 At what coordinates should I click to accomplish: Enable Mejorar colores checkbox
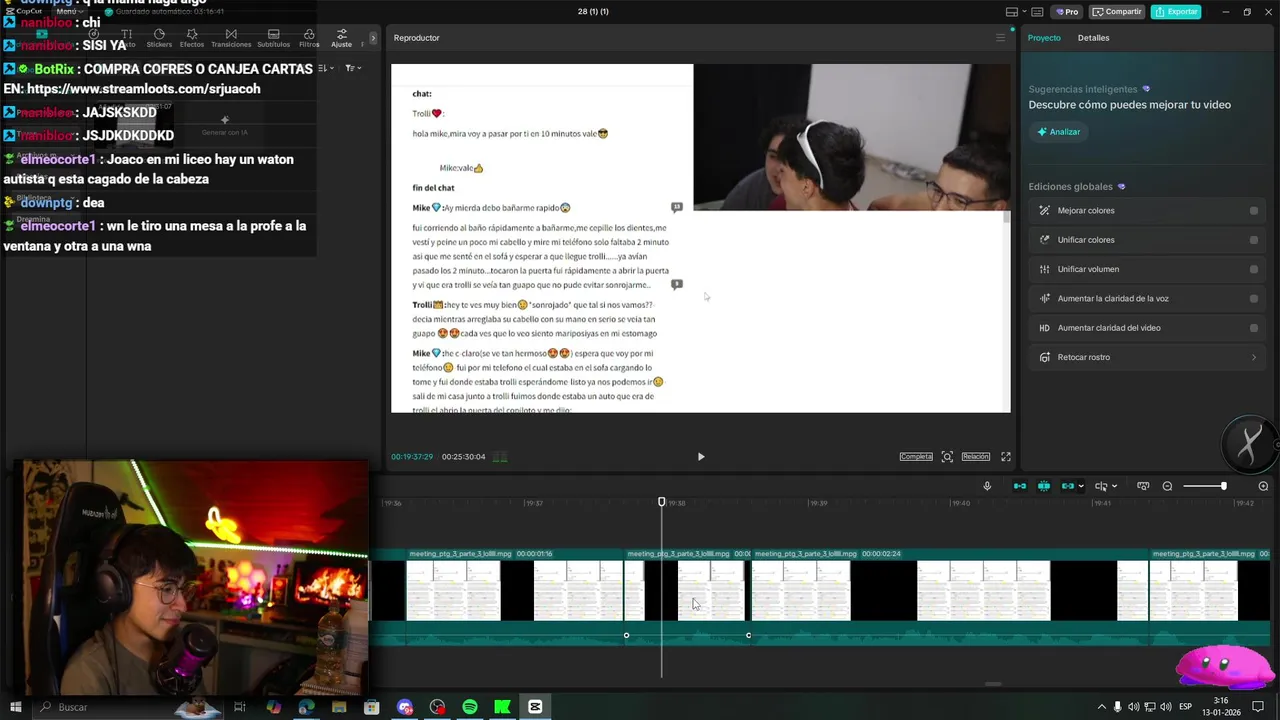click(1254, 211)
